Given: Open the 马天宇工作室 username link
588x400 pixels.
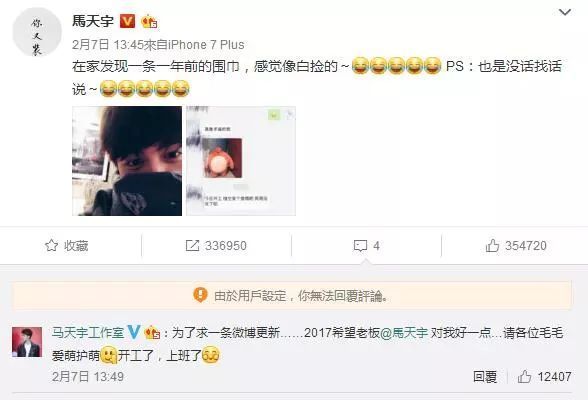Looking at the screenshot, I should [88, 333].
